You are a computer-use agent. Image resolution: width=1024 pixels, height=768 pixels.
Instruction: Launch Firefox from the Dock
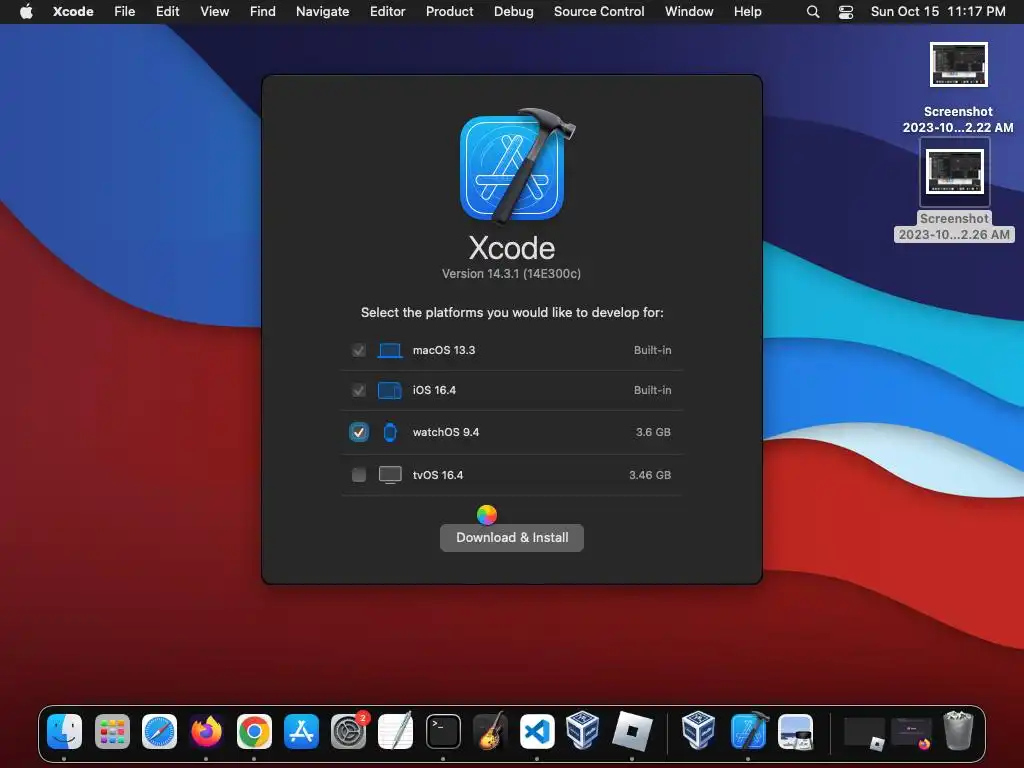click(x=206, y=731)
